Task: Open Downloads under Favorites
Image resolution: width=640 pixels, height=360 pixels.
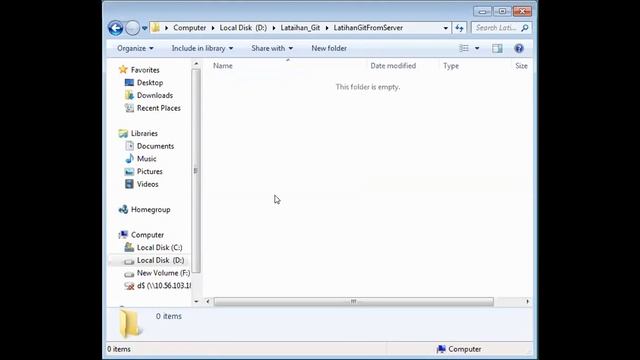Action: pyautogui.click(x=155, y=95)
